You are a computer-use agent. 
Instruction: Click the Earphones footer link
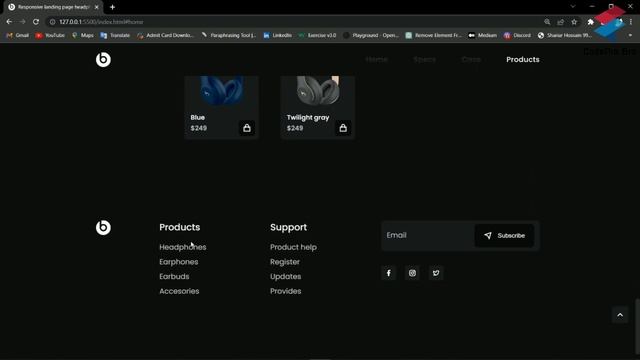[x=179, y=262]
